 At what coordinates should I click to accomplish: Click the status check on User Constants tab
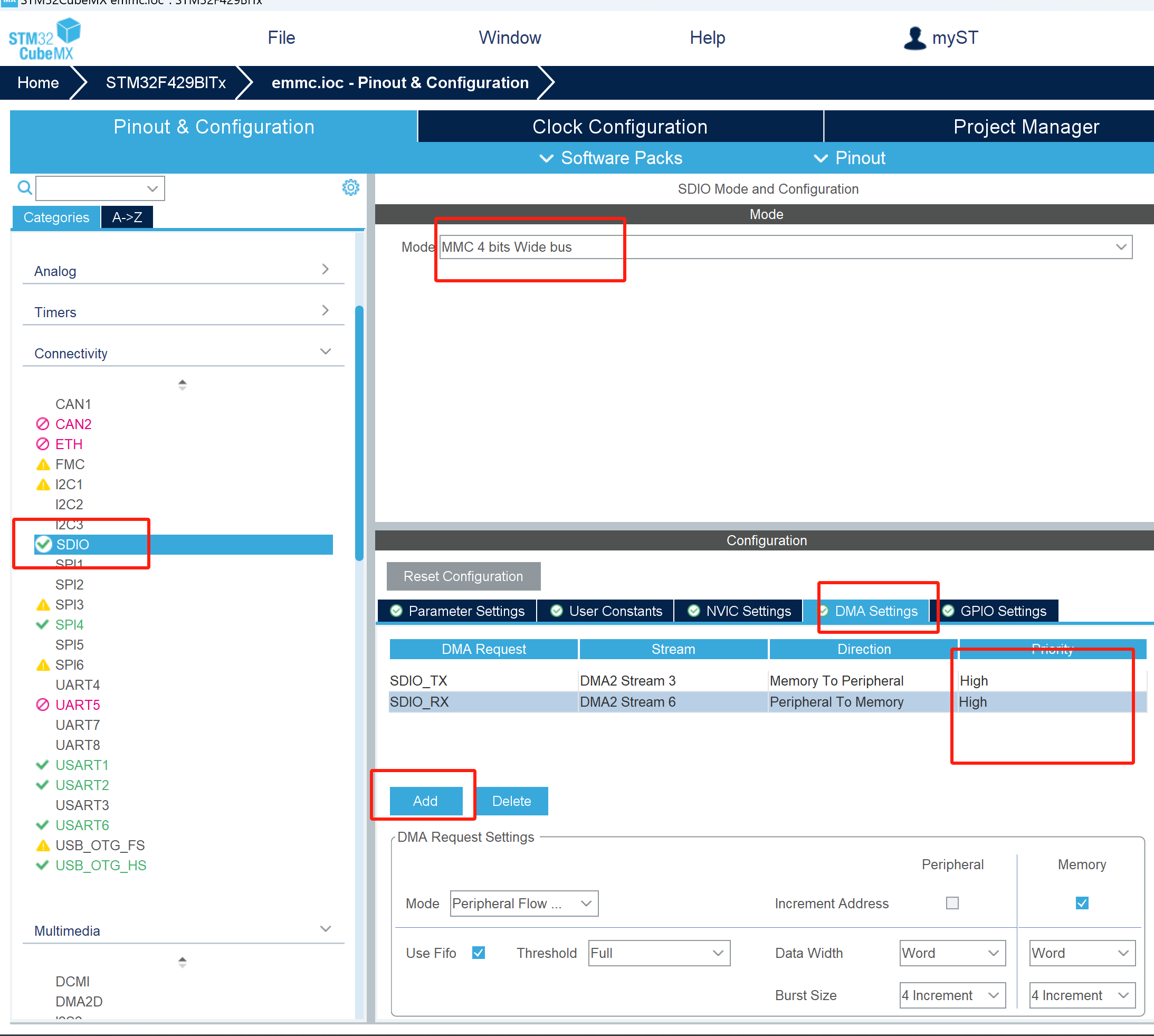tap(557, 611)
